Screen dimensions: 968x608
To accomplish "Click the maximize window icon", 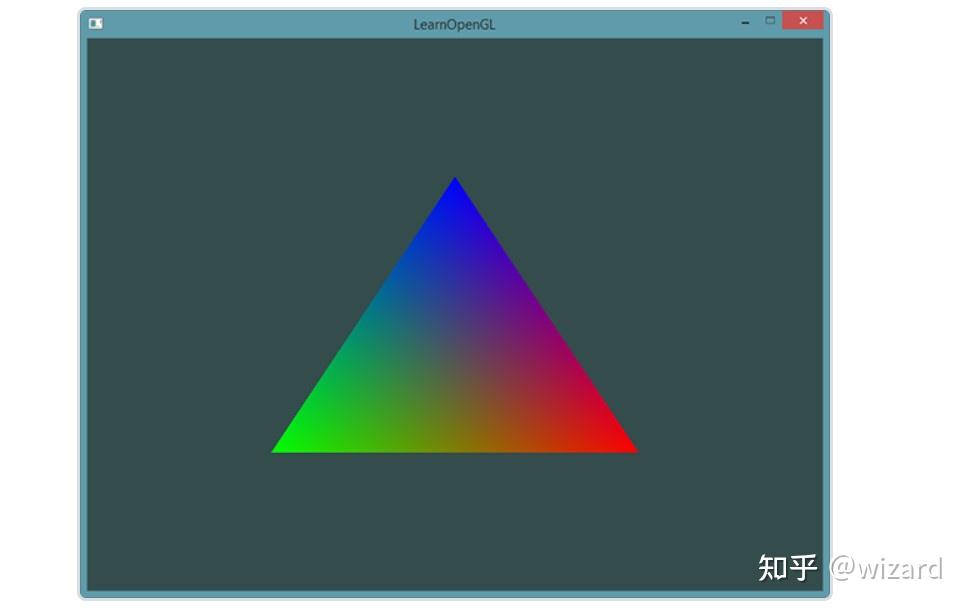I will coord(770,18).
